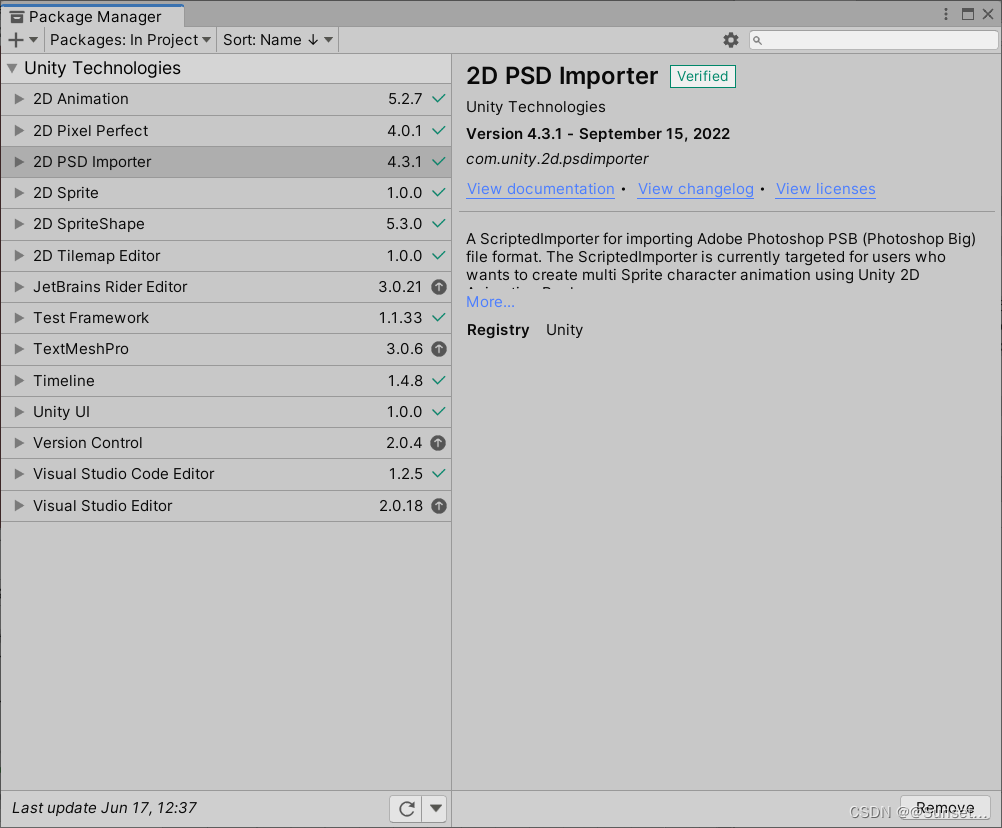
Task: Expand the Version Control package versions
Action: tap(19, 443)
